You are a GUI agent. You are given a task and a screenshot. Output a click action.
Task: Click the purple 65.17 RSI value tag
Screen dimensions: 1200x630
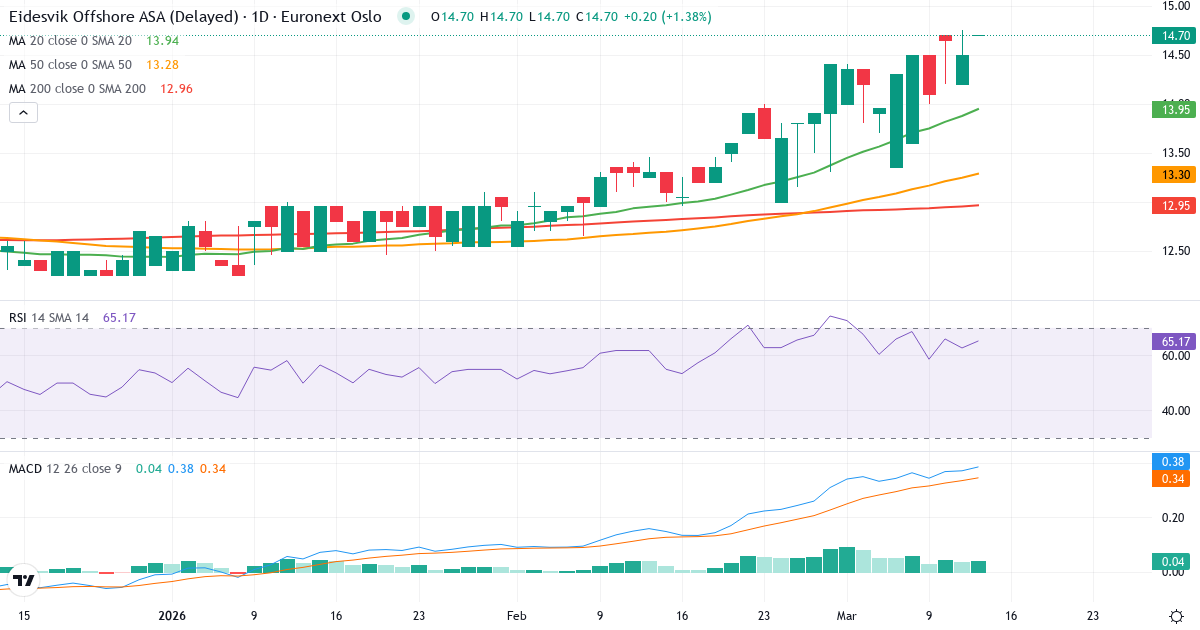(x=1174, y=341)
